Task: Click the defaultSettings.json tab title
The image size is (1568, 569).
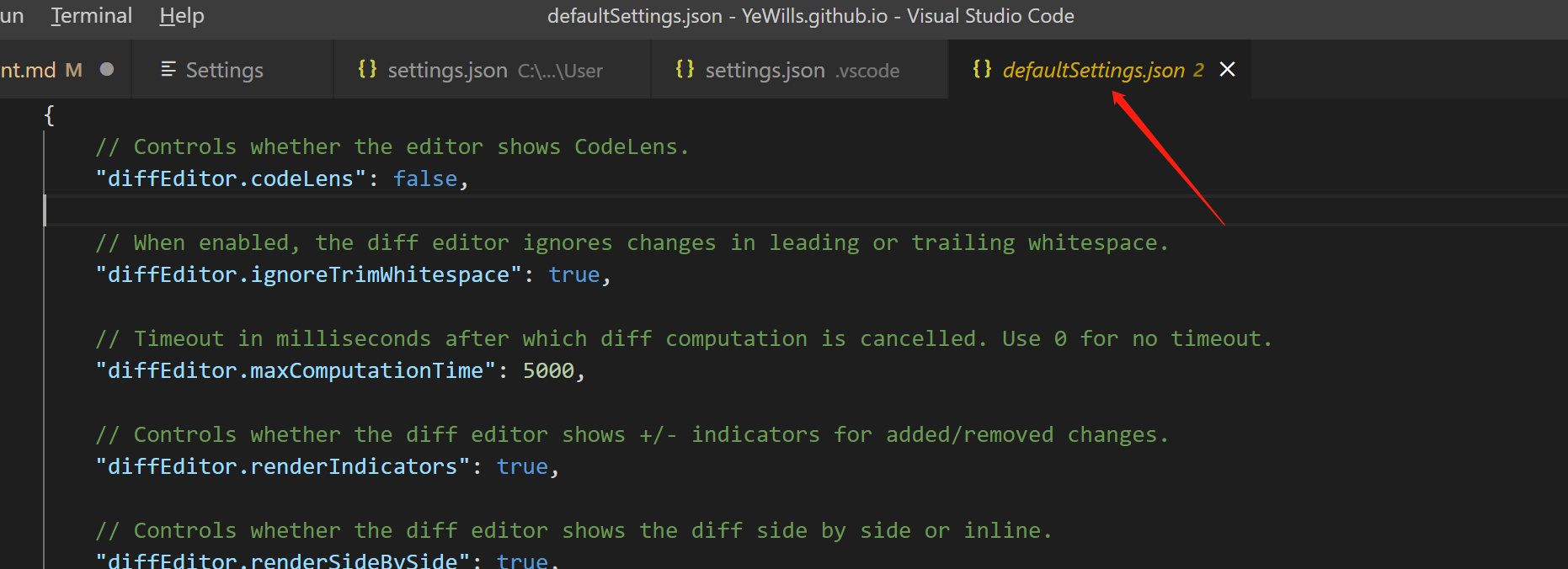Action: click(x=1093, y=71)
